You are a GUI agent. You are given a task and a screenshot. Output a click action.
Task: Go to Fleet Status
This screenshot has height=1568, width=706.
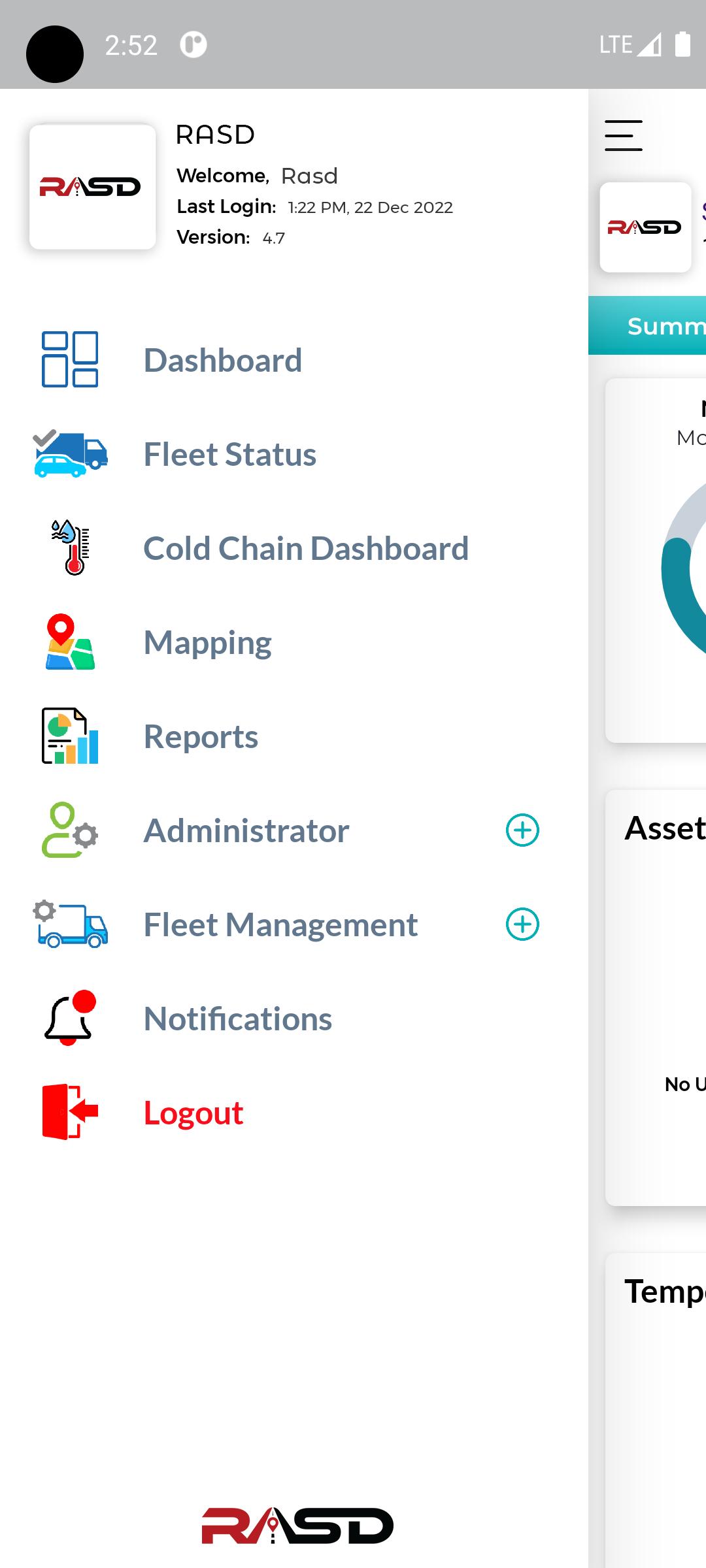pyautogui.click(x=230, y=454)
